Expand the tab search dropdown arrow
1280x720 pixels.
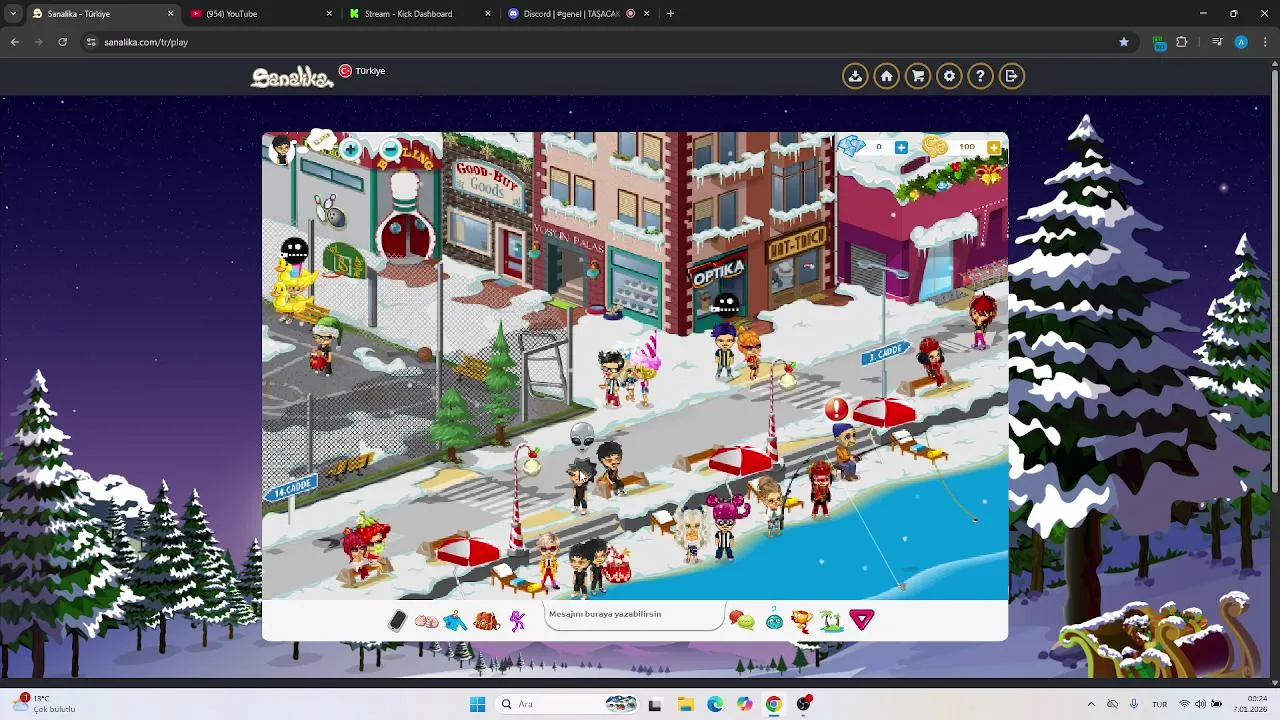tap(12, 14)
